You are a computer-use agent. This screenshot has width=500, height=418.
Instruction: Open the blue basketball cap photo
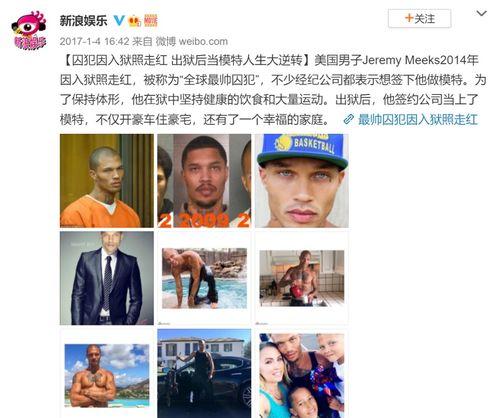pos(302,181)
